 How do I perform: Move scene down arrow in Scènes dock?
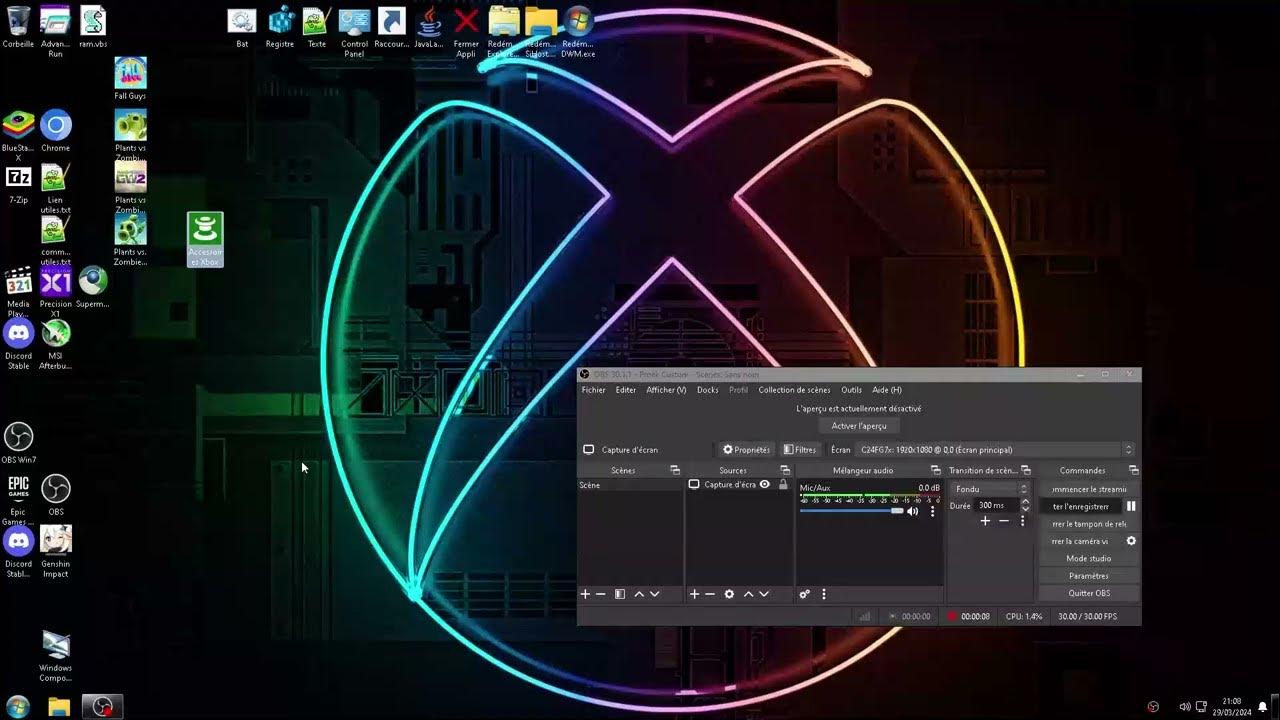tap(655, 594)
